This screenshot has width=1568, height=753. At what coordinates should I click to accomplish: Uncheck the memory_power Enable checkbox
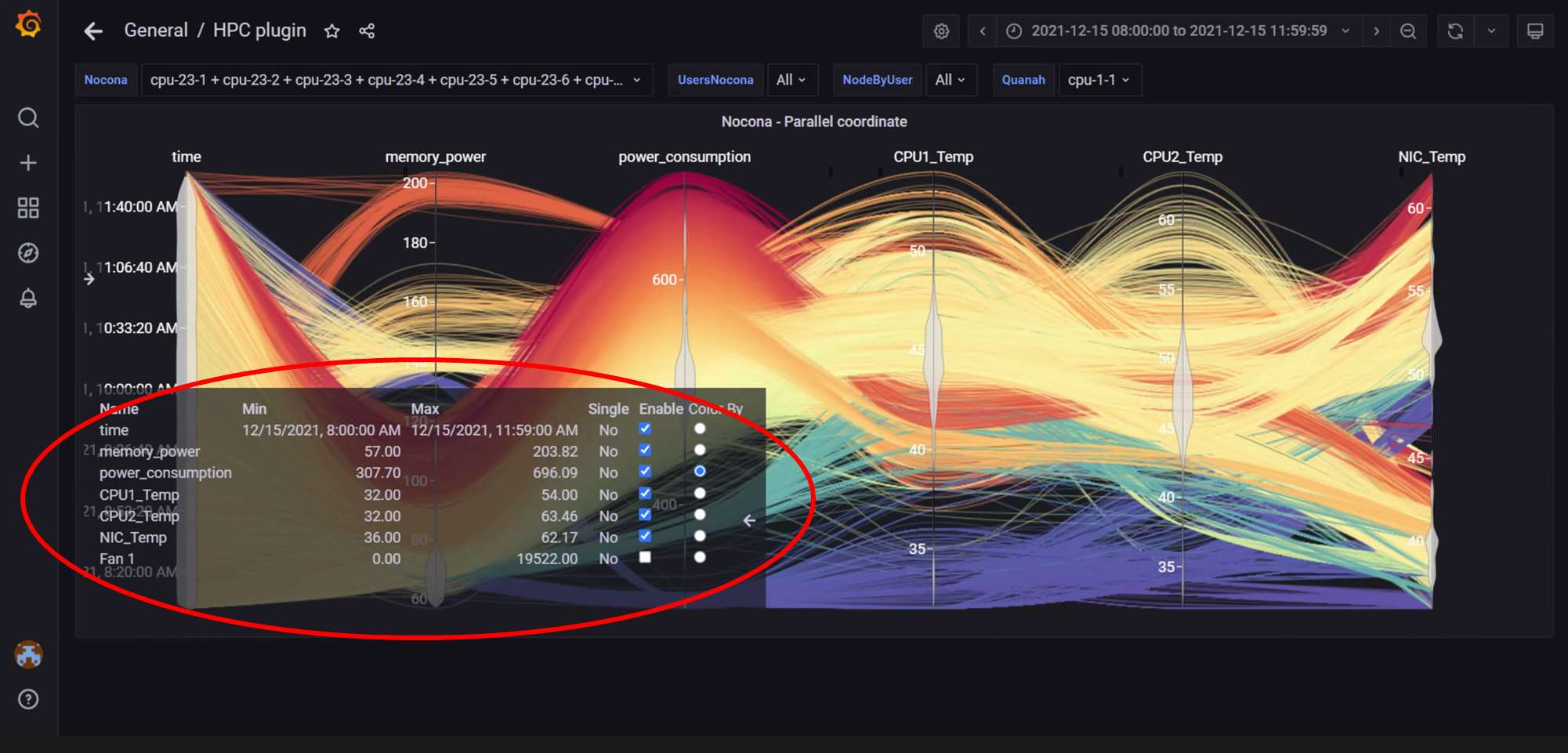pos(645,450)
